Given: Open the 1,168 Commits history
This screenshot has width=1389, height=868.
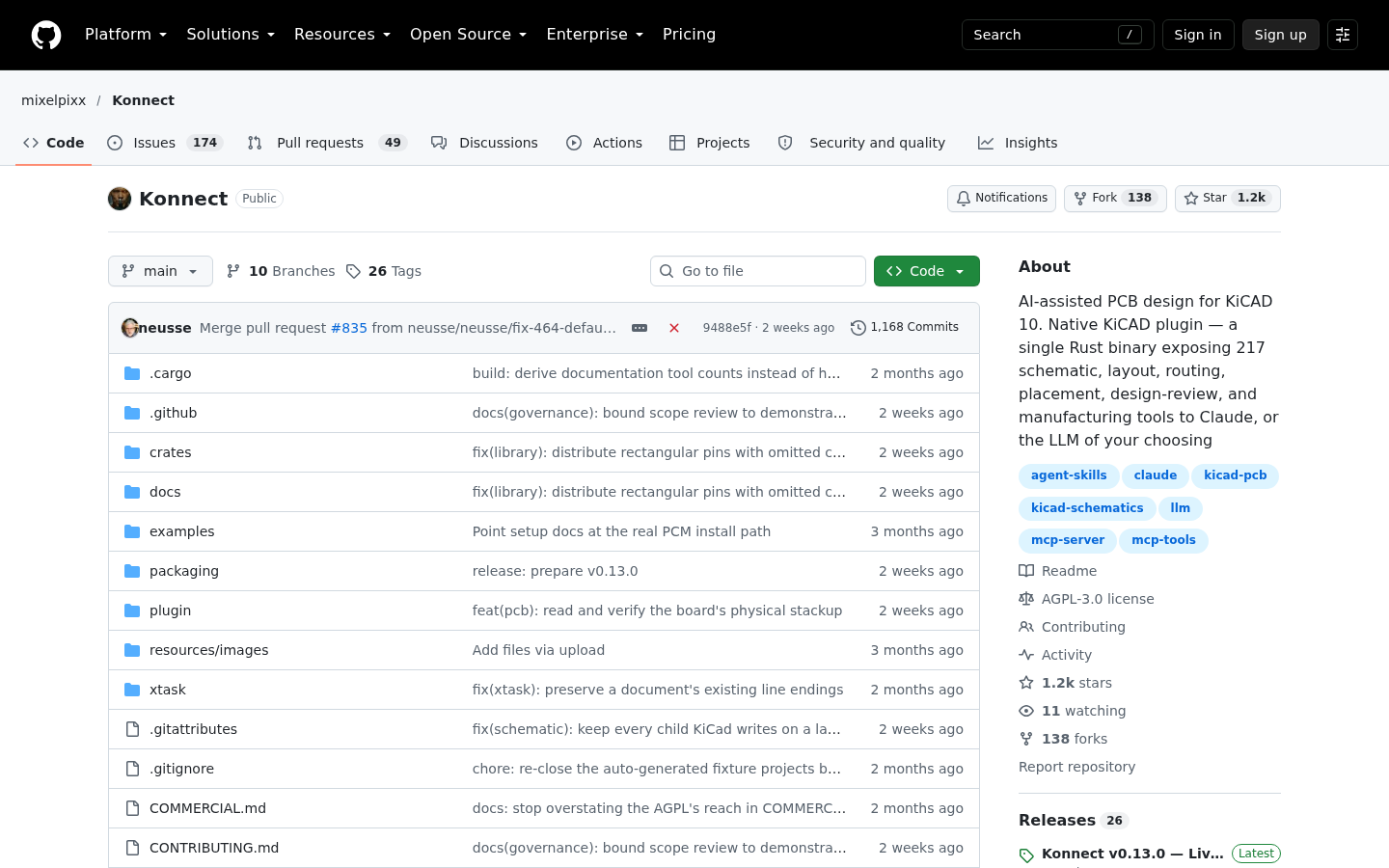Looking at the screenshot, I should (x=905, y=327).
